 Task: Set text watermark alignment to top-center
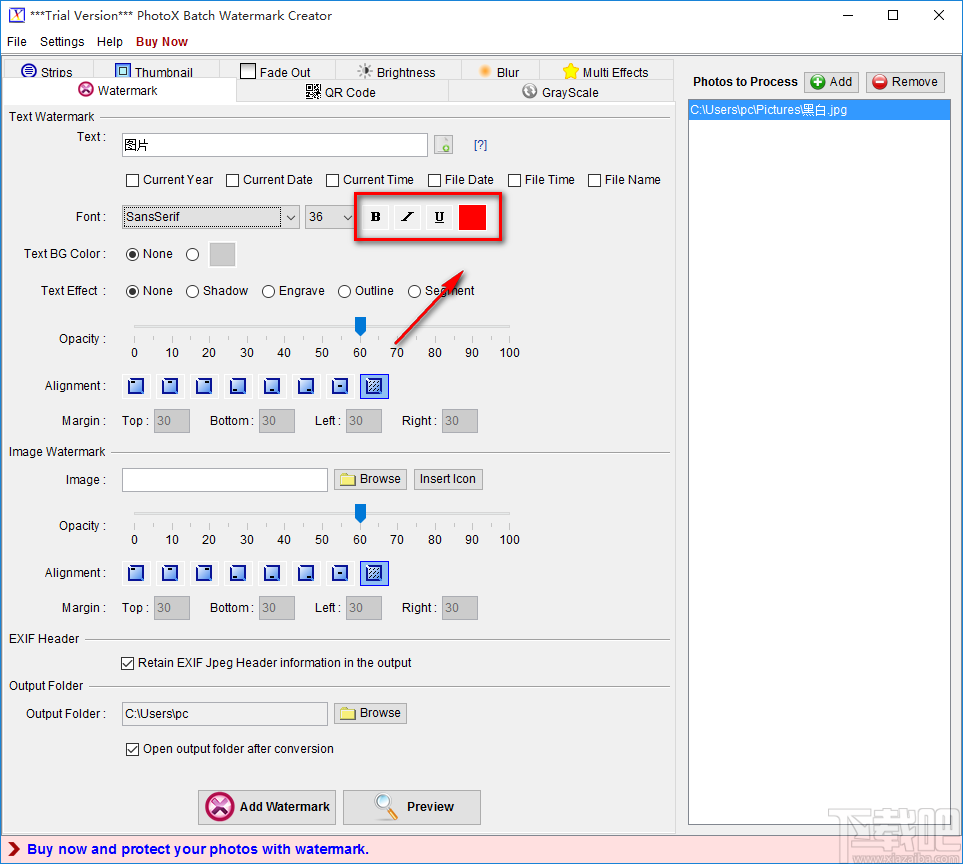pyautogui.click(x=170, y=386)
